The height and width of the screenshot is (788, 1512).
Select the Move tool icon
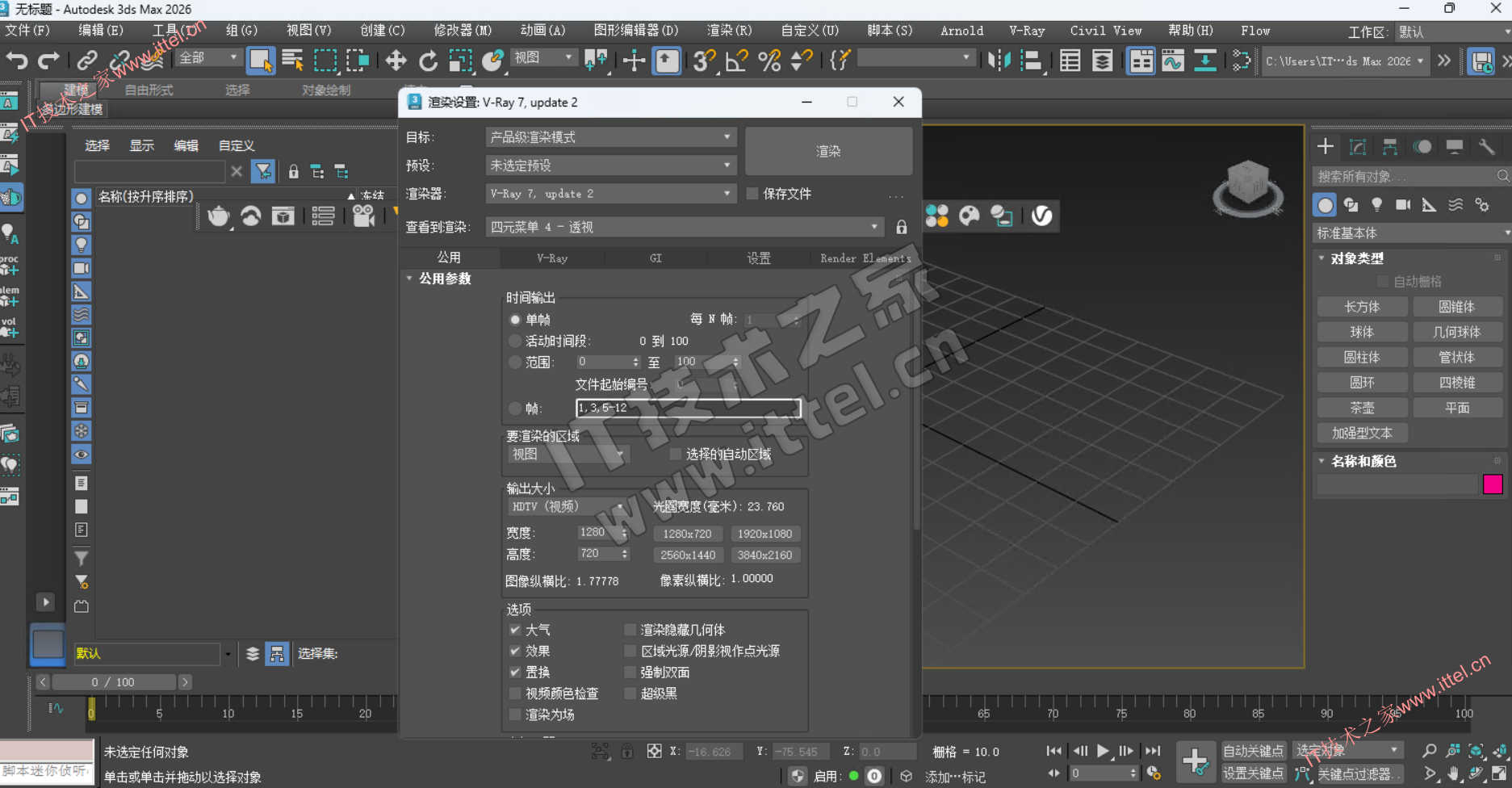[x=396, y=61]
